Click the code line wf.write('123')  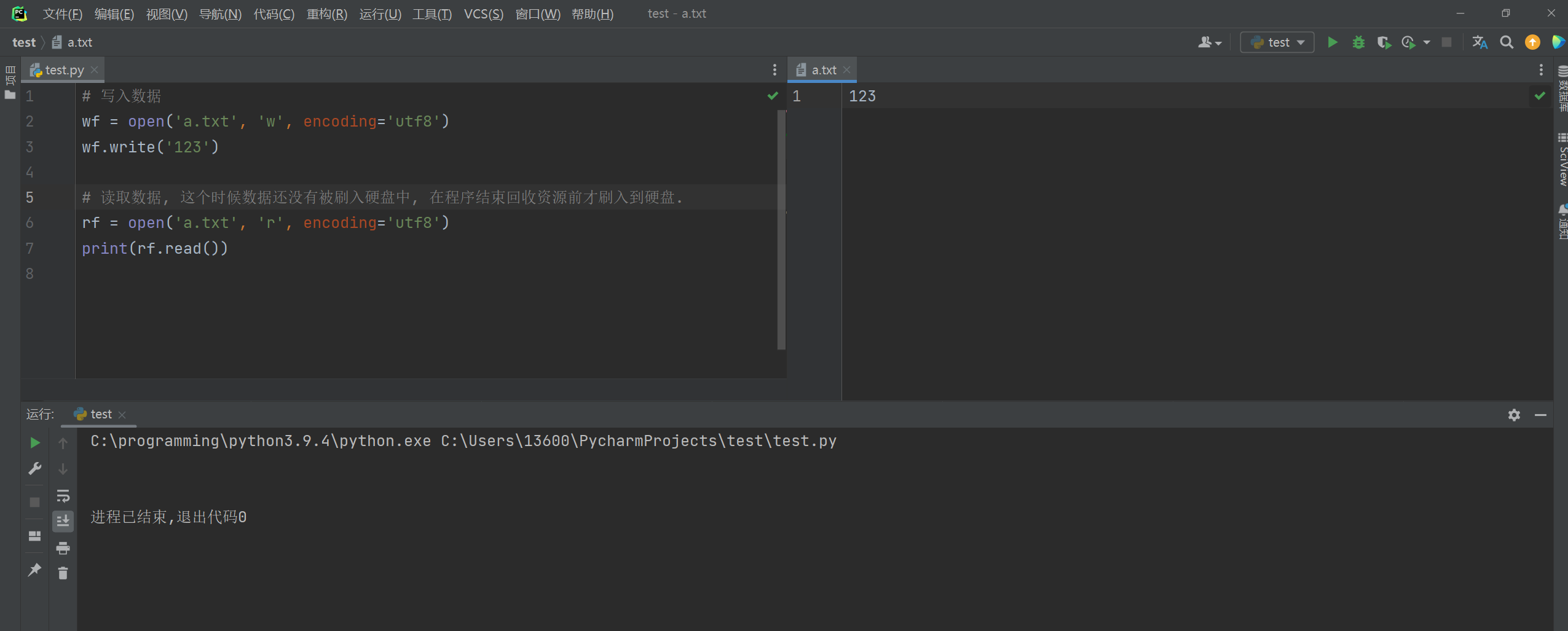(151, 147)
